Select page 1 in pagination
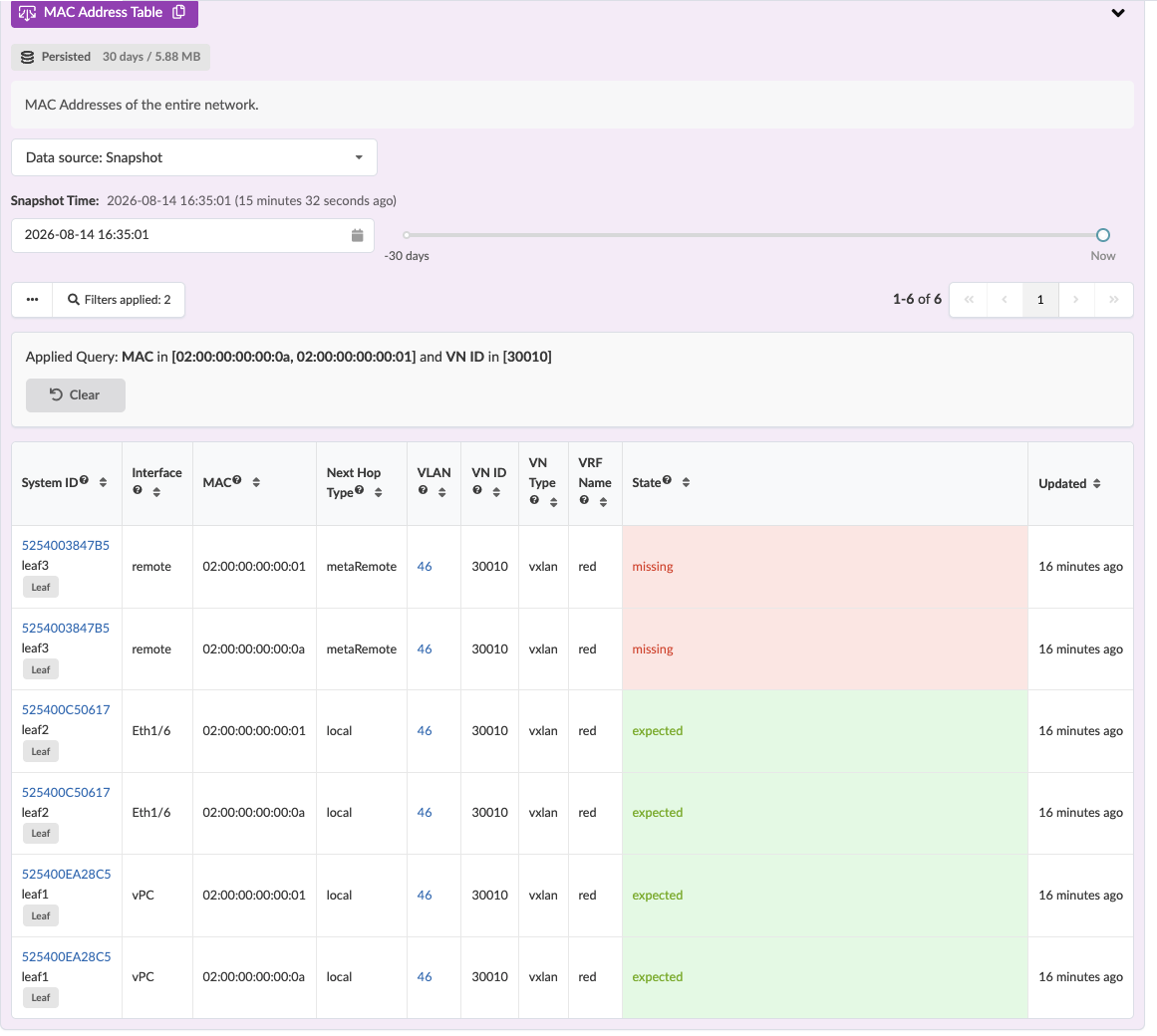The width and height of the screenshot is (1157, 1036). (x=1040, y=300)
